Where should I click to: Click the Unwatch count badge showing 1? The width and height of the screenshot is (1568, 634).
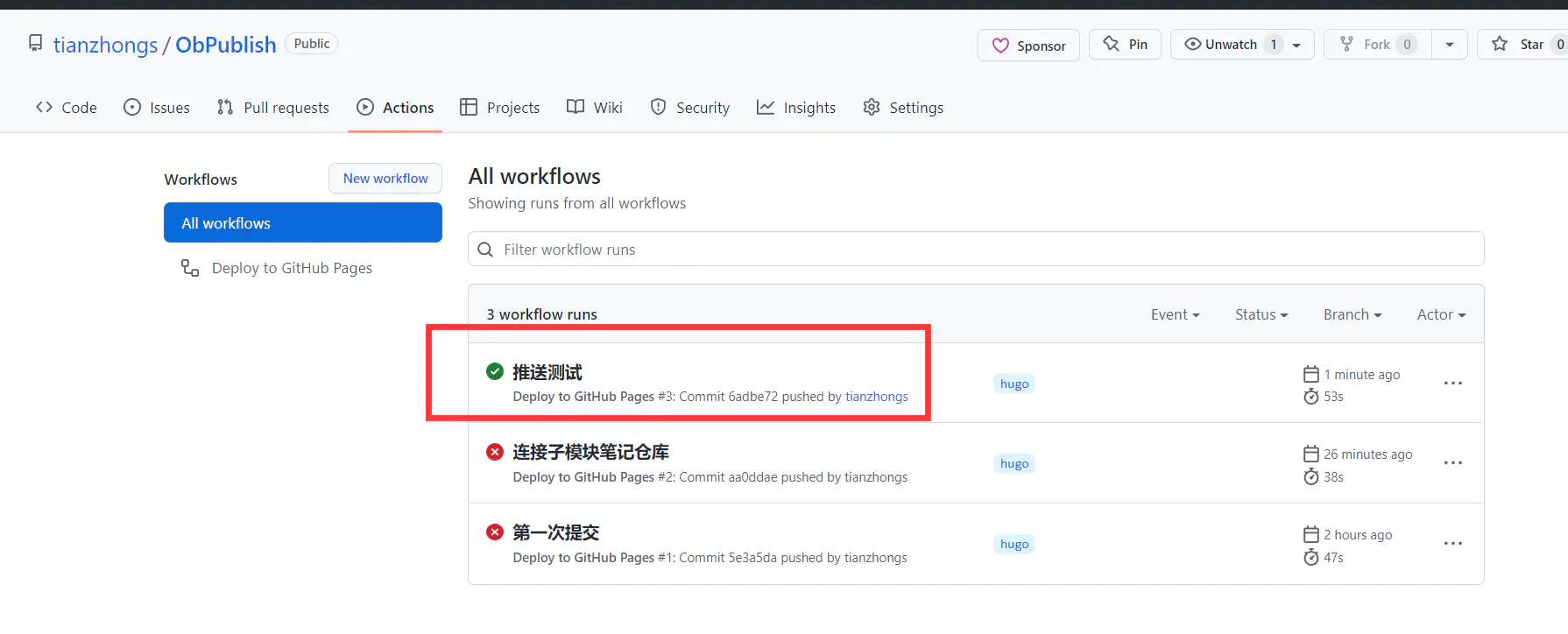(1274, 45)
